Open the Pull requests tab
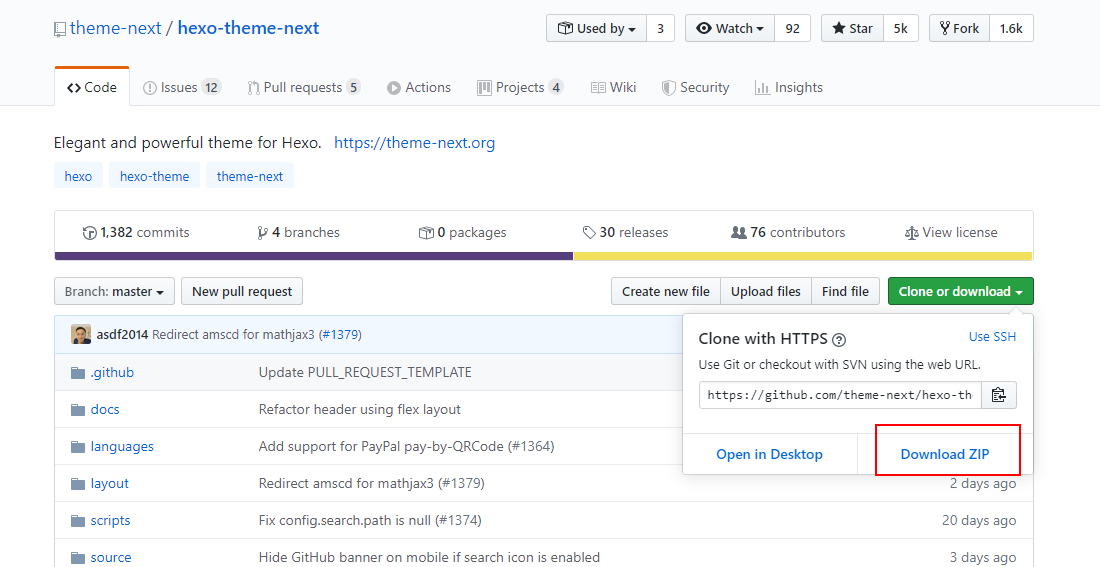 point(303,88)
